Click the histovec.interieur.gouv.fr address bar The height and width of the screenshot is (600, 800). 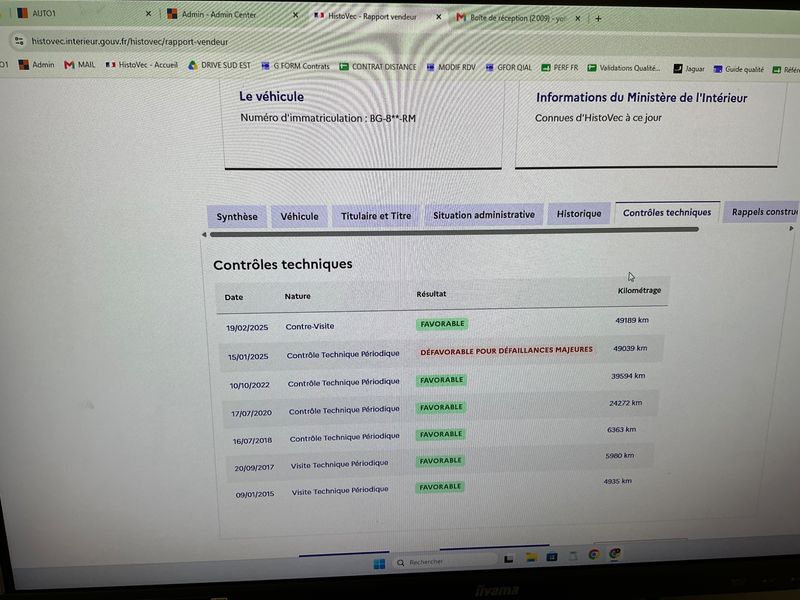point(130,42)
